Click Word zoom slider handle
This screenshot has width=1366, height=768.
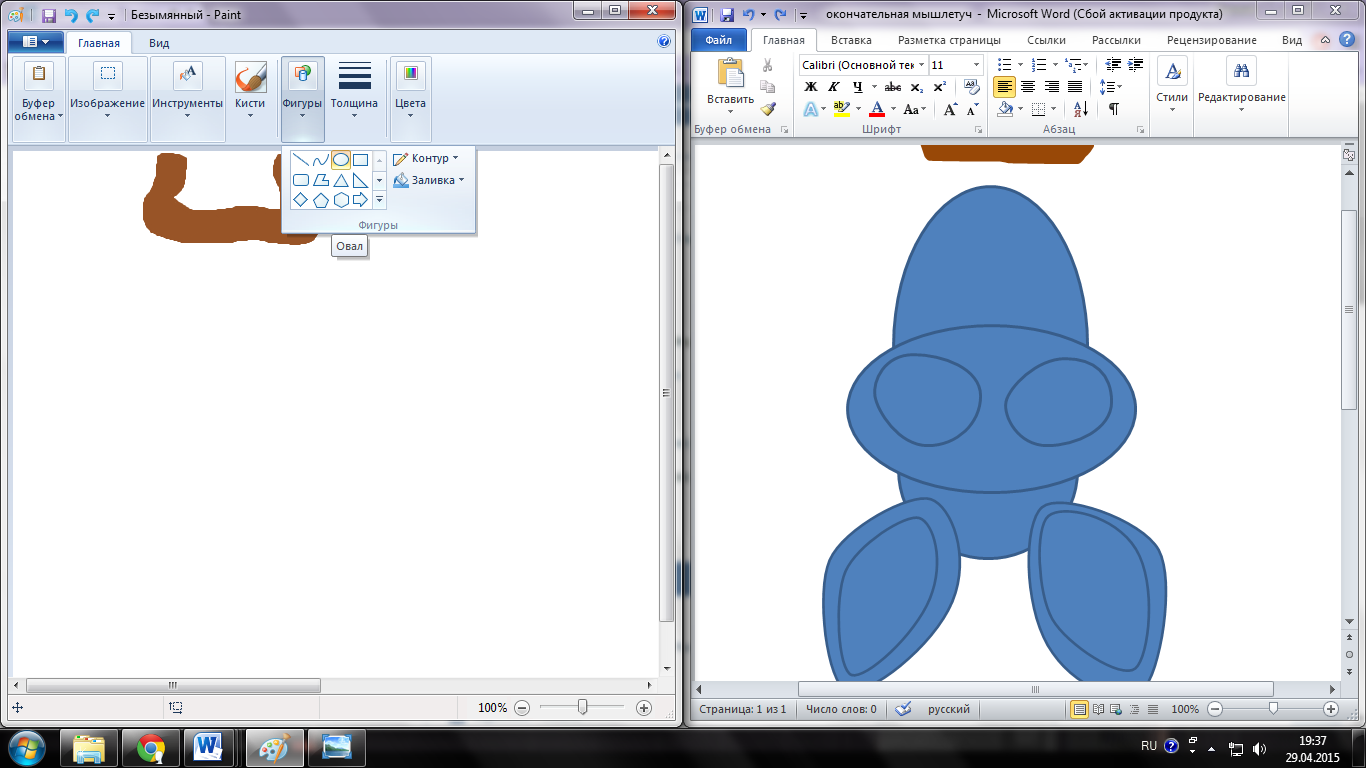1273,708
